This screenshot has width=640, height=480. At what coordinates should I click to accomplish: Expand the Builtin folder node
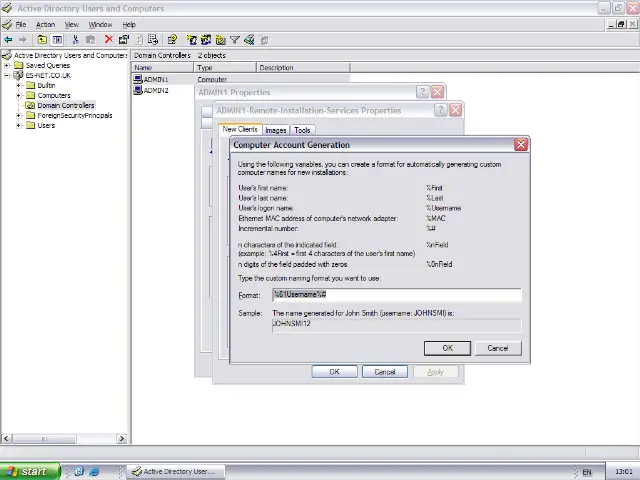[19, 85]
